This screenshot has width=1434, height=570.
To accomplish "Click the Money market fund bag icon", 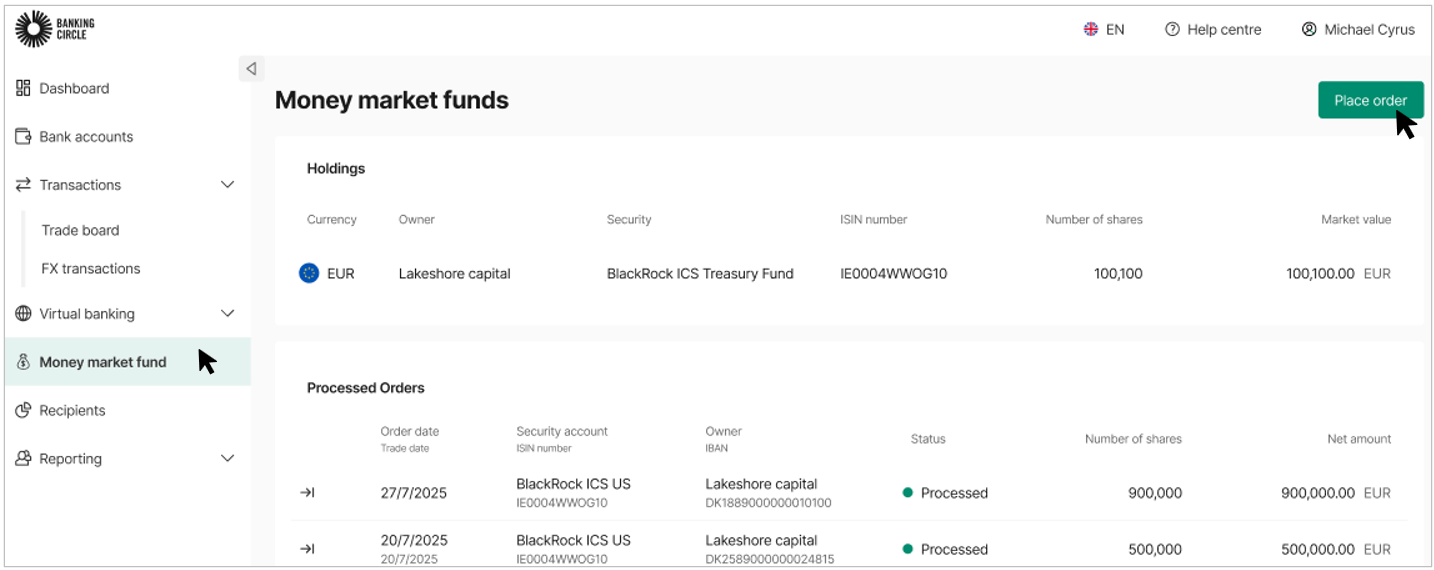I will point(24,362).
